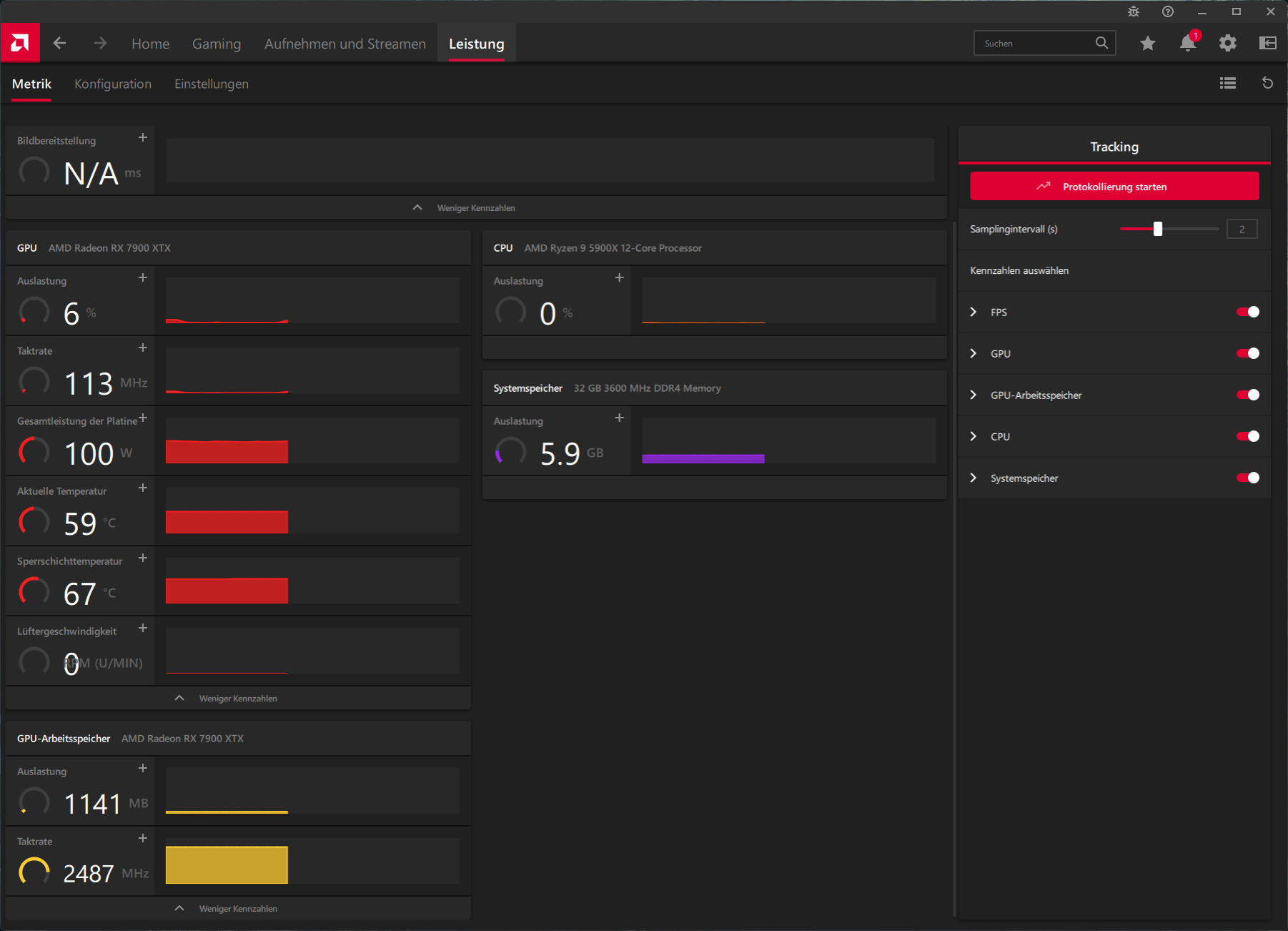Image resolution: width=1288 pixels, height=931 pixels.
Task: Open Aufnehmen und Streamen tab
Action: (x=345, y=44)
